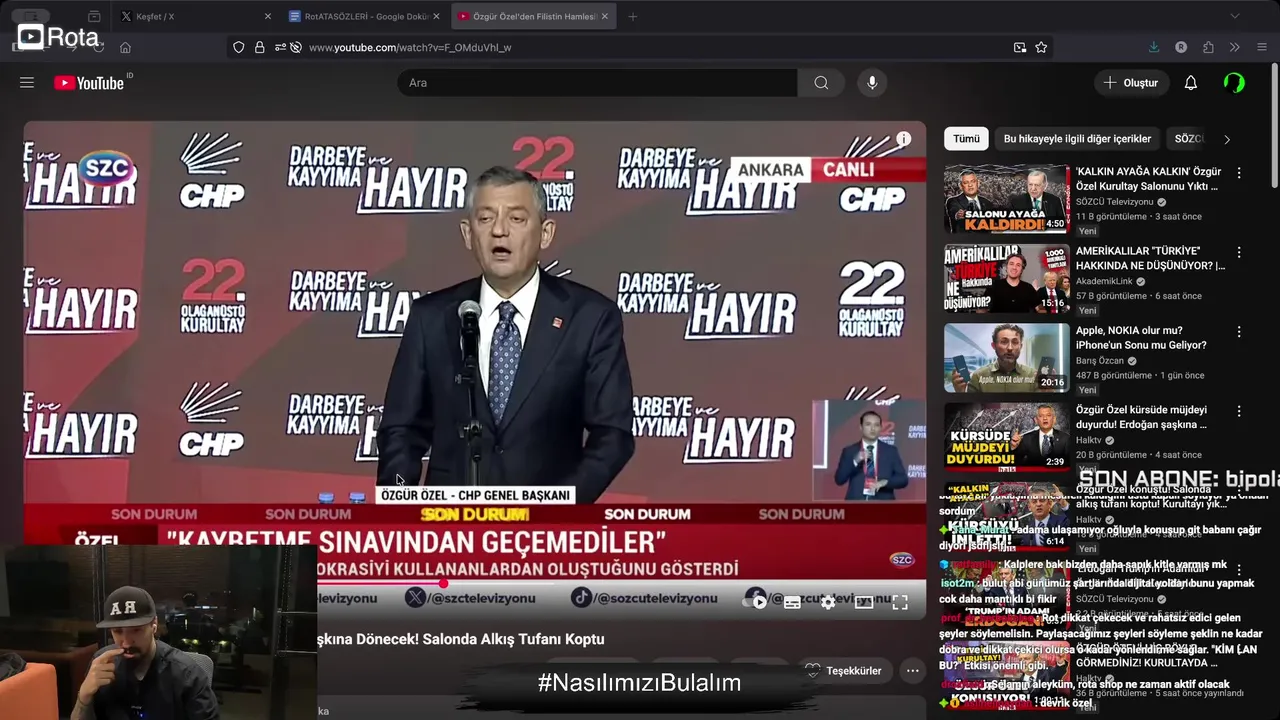Open the green account avatar menu

[1234, 83]
